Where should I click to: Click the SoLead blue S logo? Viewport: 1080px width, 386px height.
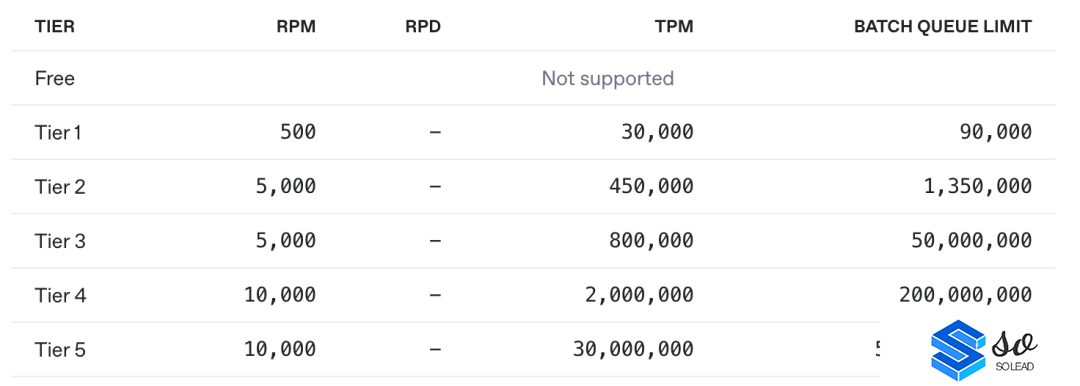click(x=959, y=347)
